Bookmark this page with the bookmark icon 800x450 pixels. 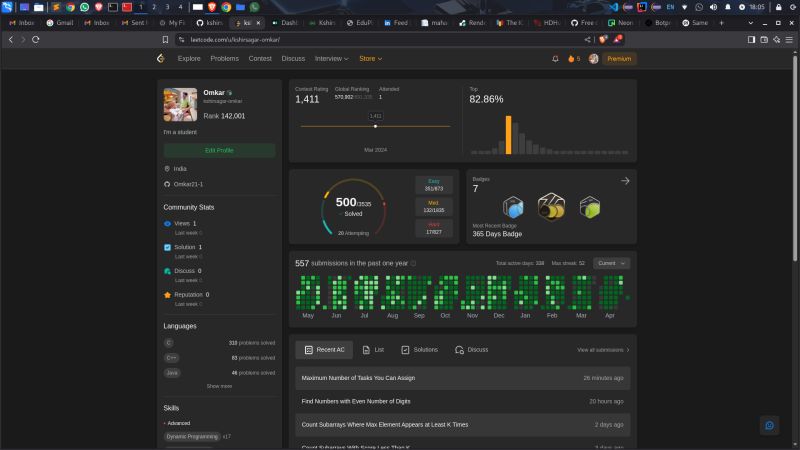165,39
